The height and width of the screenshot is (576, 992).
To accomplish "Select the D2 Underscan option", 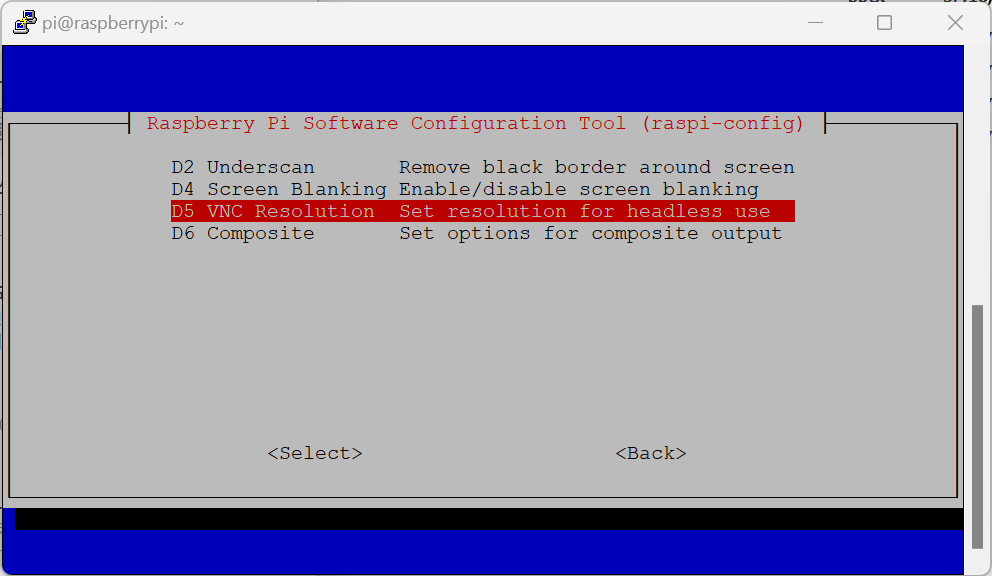I will point(483,167).
